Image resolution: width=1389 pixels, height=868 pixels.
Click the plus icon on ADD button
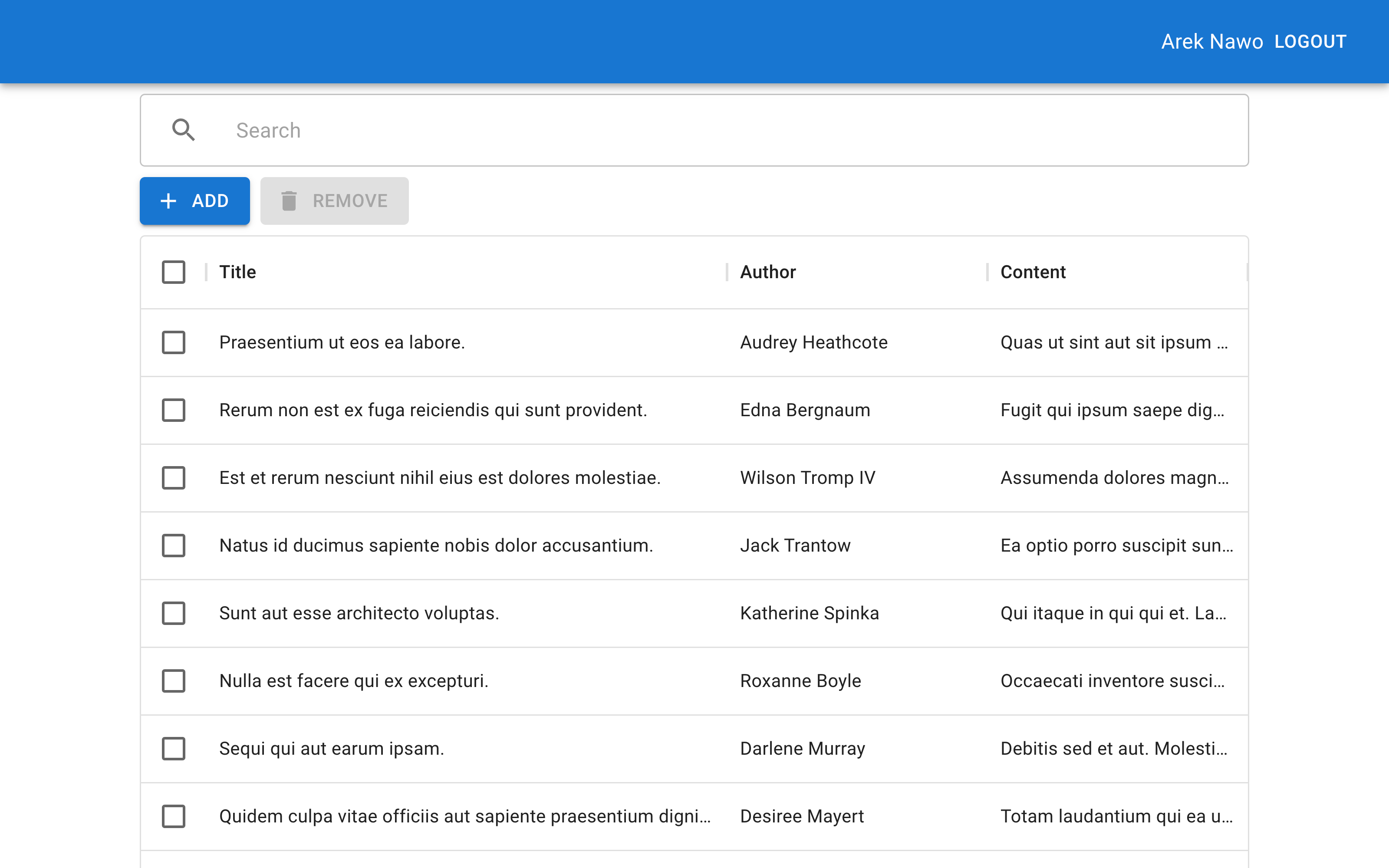(168, 201)
